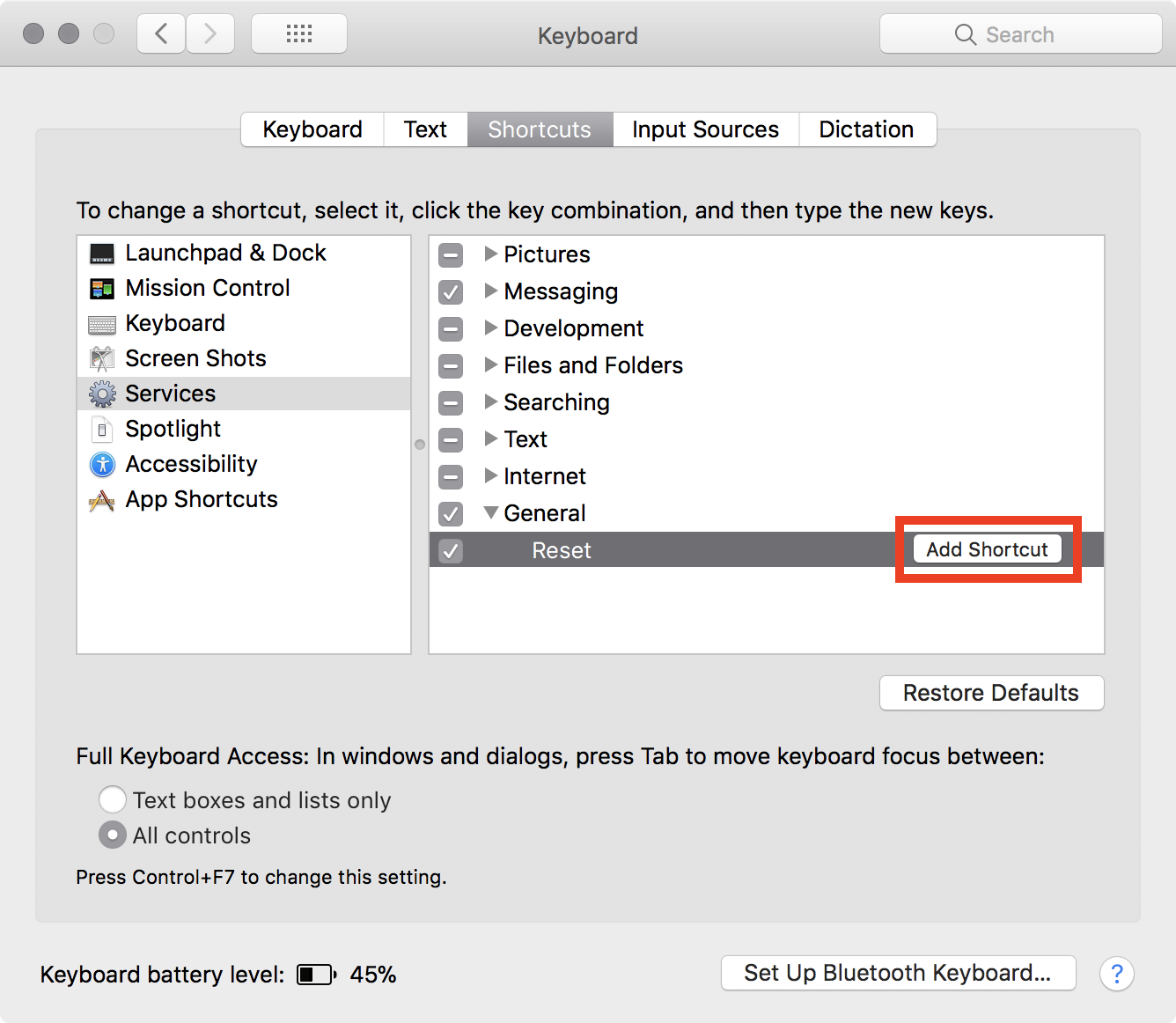Toggle the Files and Folders checkbox
The width and height of the screenshot is (1176, 1023).
pyautogui.click(x=451, y=366)
